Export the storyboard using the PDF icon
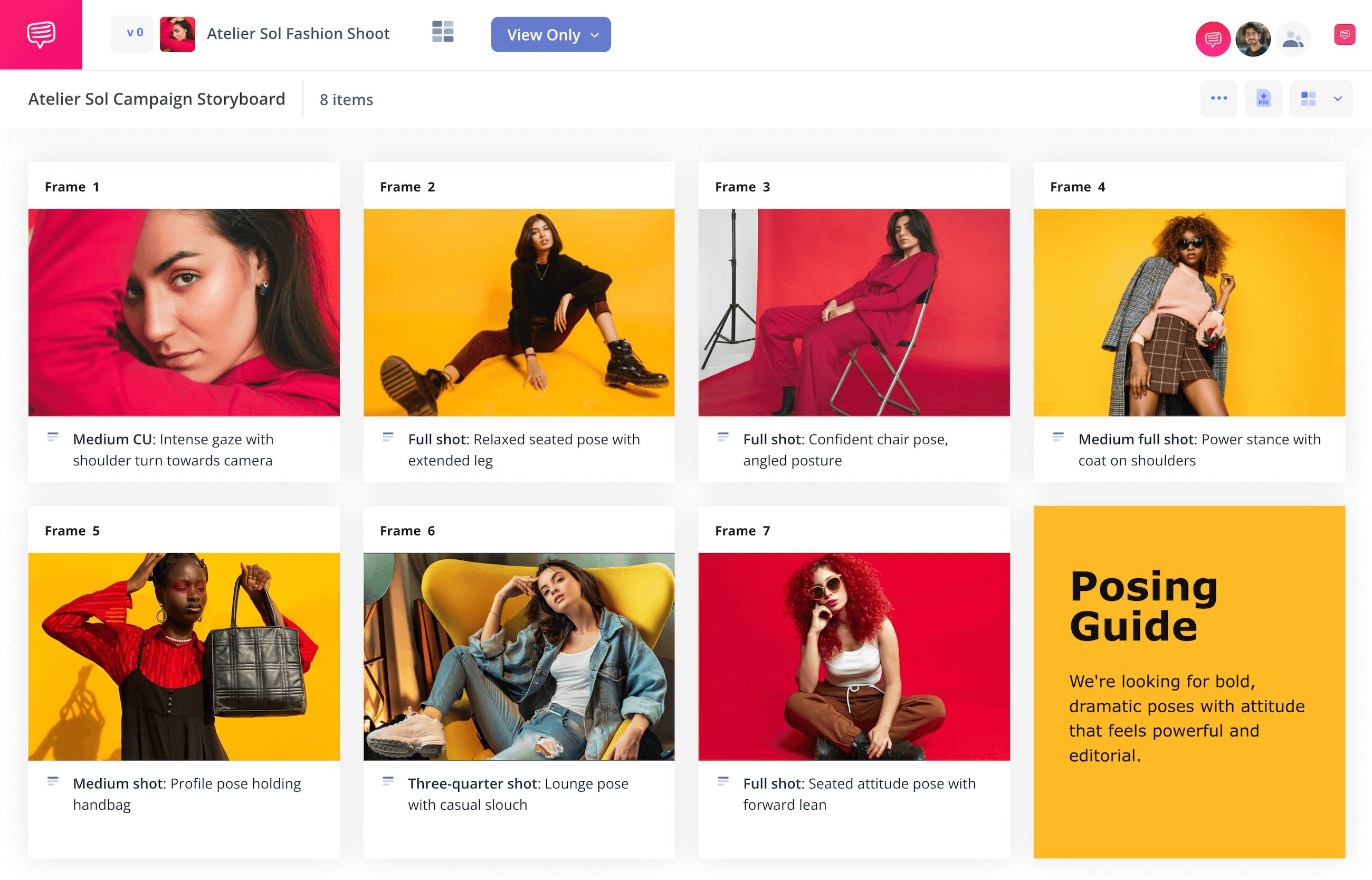This screenshot has width=1372, height=880. tap(1263, 98)
